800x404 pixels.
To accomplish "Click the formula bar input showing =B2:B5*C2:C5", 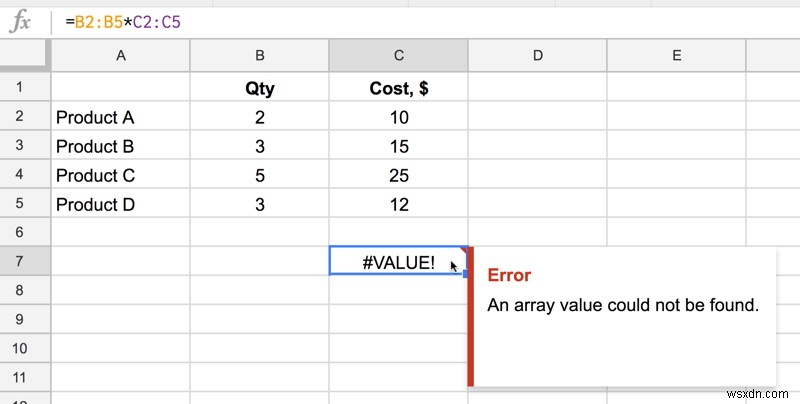I will point(426,22).
